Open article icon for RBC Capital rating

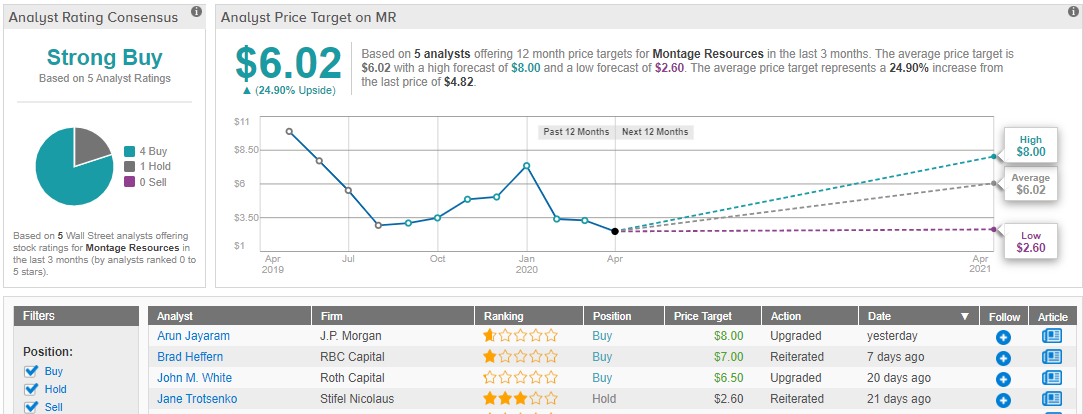1051,358
